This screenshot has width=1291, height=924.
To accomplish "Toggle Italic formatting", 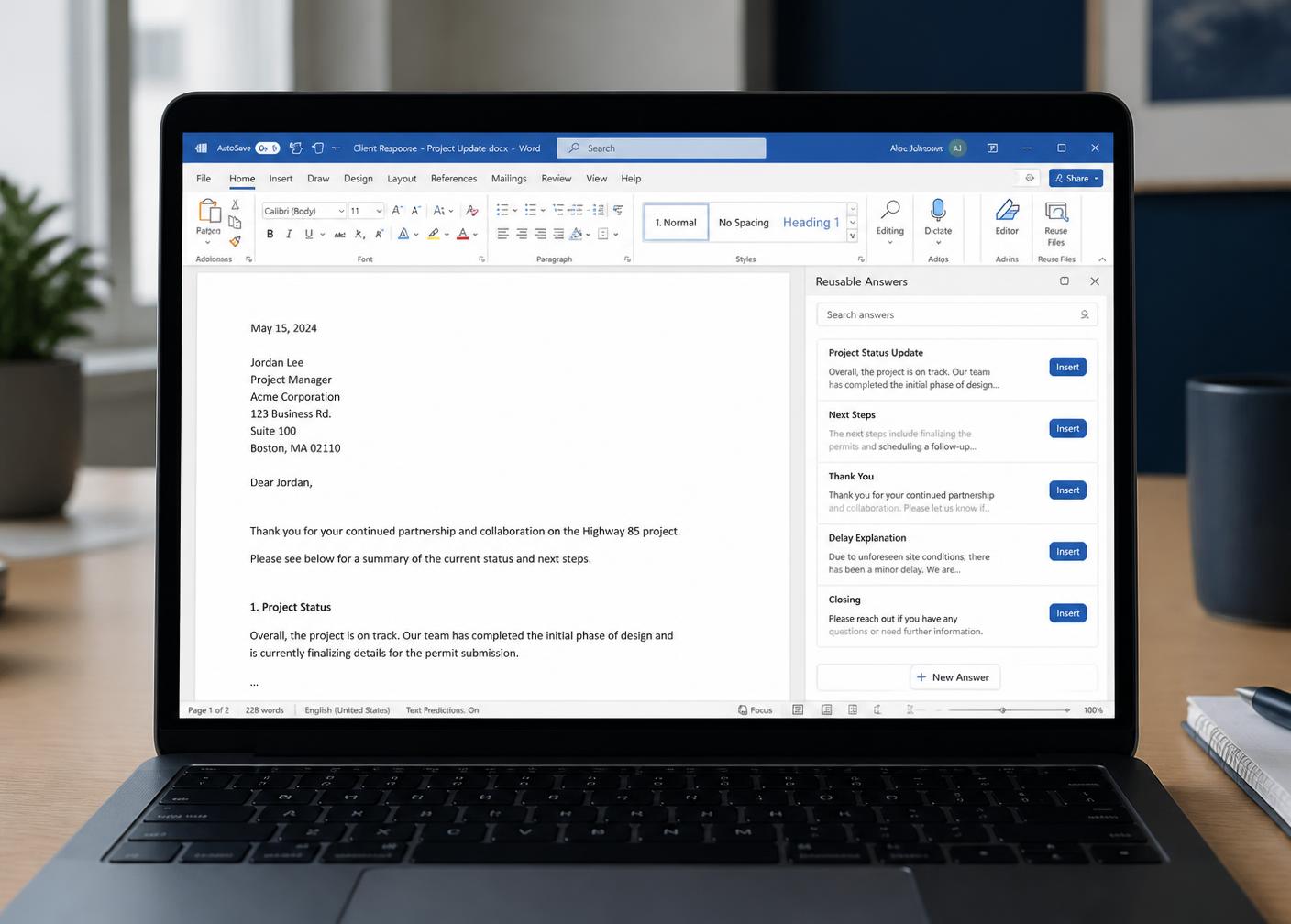I will click(289, 235).
